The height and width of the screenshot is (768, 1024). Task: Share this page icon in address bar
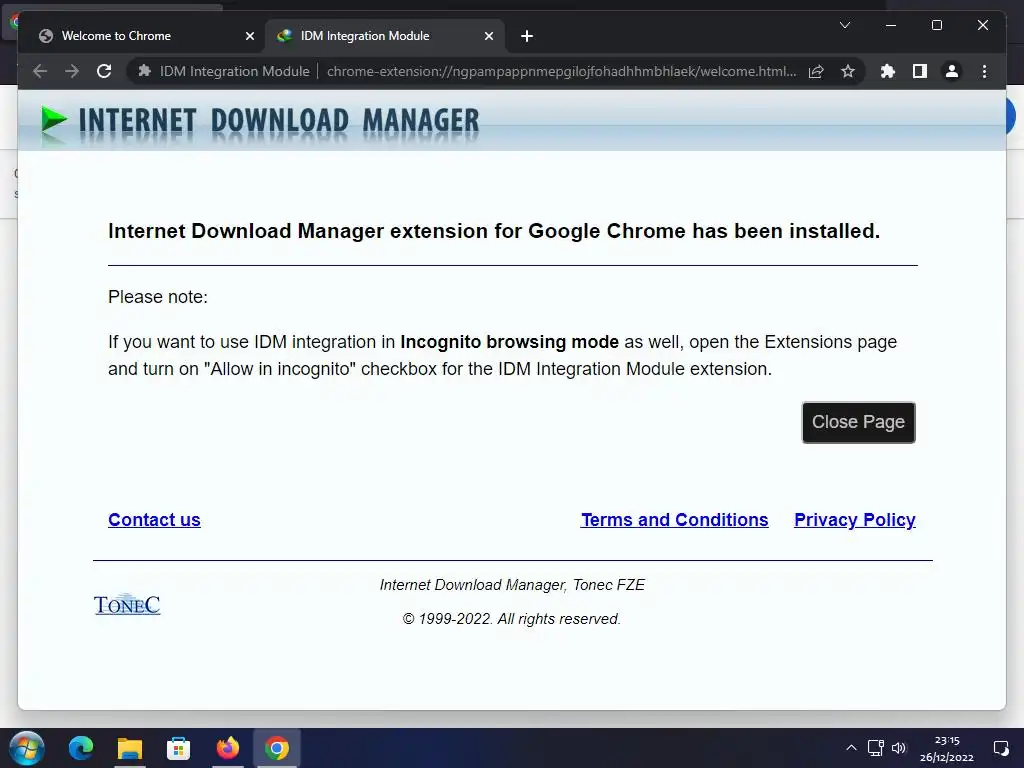click(x=816, y=71)
